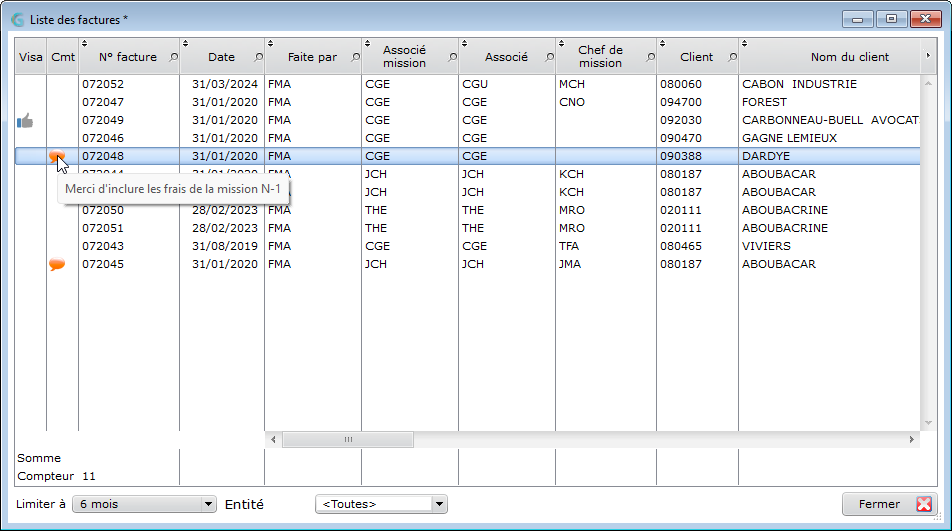The height and width of the screenshot is (531, 952).
Task: Click client code 094700
Action: [x=681, y=103]
